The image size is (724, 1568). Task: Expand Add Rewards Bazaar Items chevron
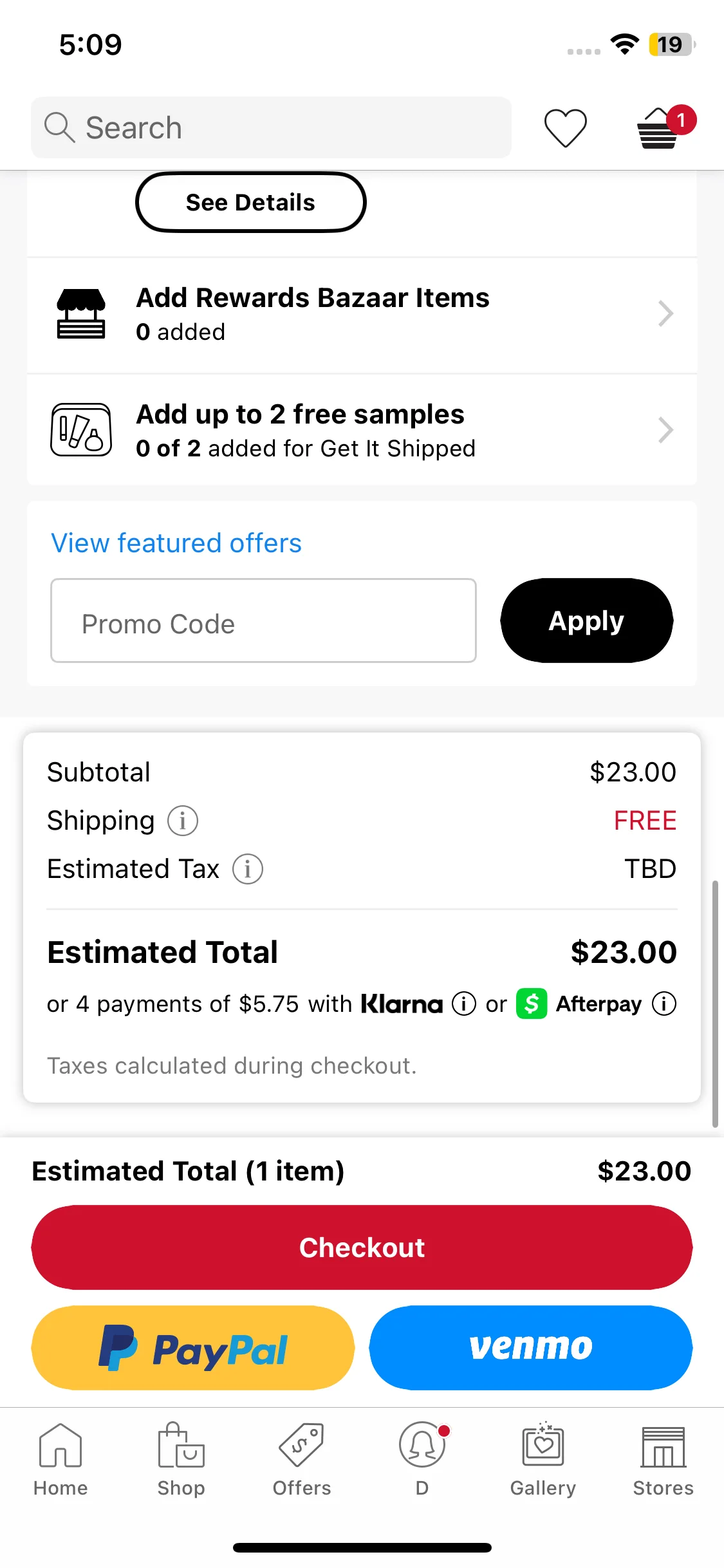pos(666,314)
